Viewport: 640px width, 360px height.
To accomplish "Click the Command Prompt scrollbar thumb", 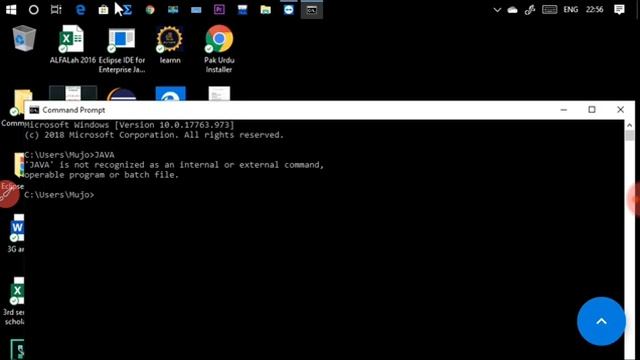I will [629, 136].
